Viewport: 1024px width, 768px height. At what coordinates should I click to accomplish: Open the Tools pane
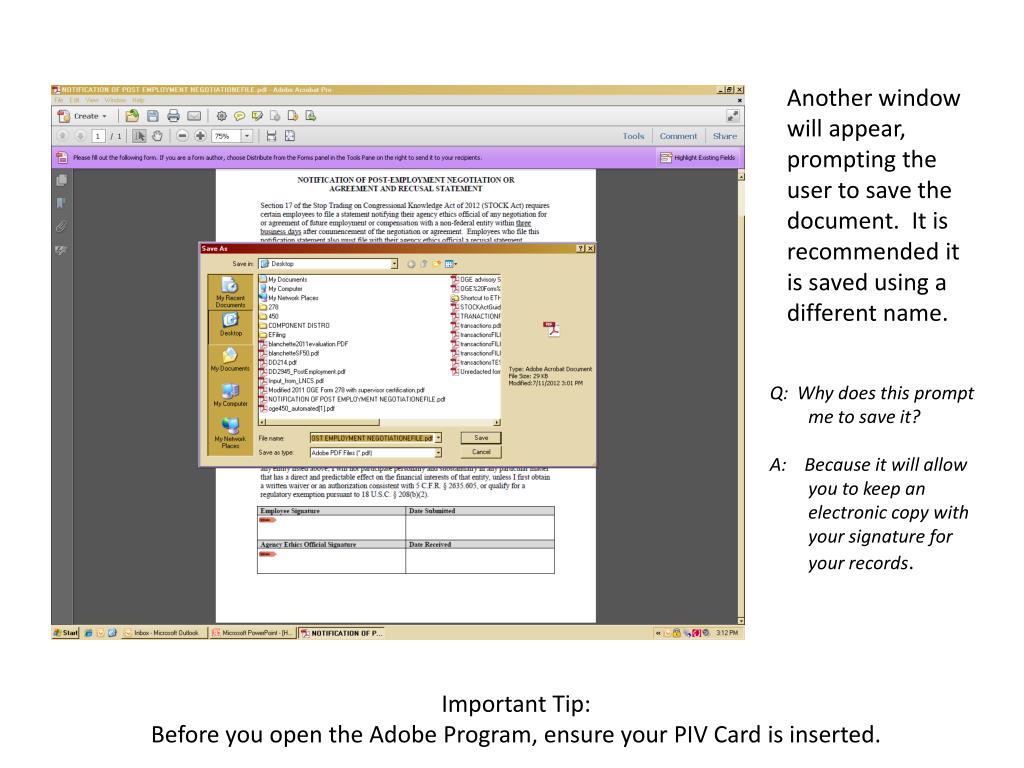tap(633, 136)
